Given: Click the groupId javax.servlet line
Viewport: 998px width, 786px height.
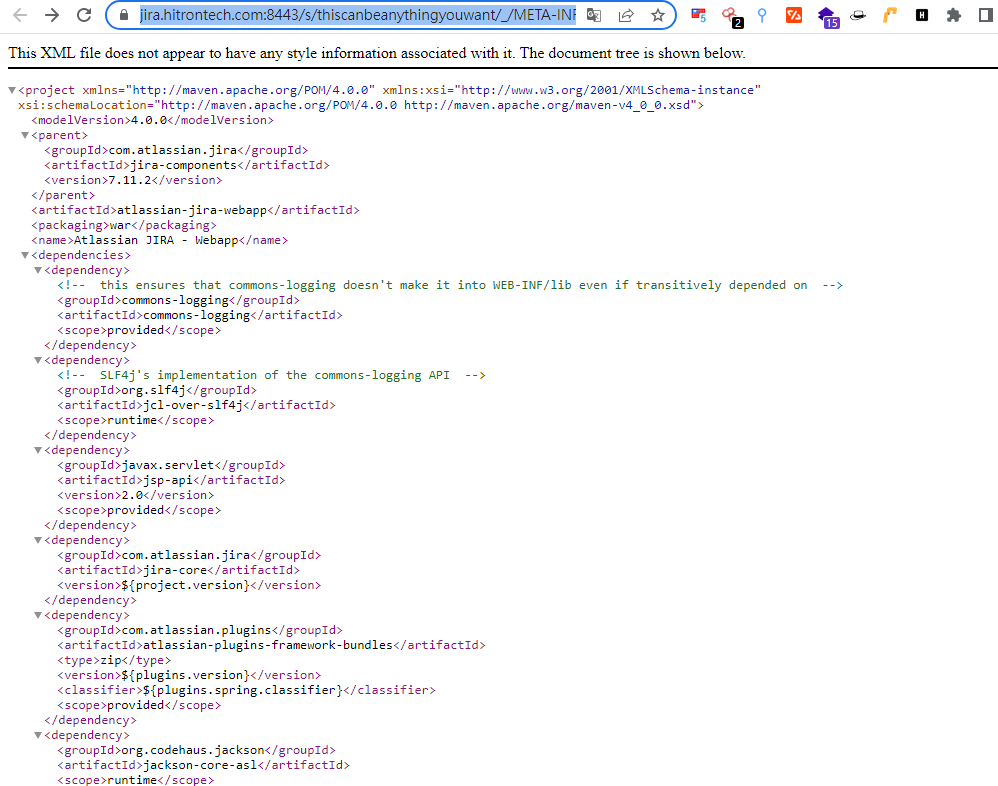Looking at the screenshot, I should [x=171, y=465].
